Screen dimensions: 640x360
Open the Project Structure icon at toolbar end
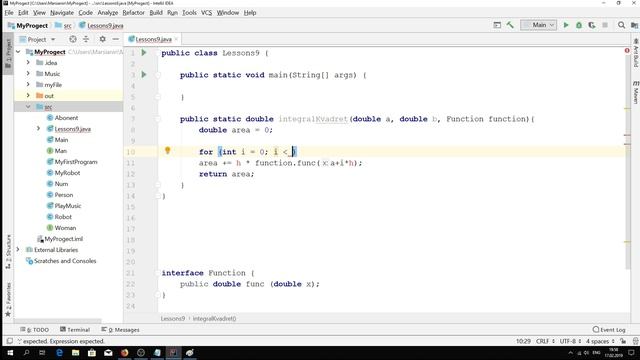point(634,25)
